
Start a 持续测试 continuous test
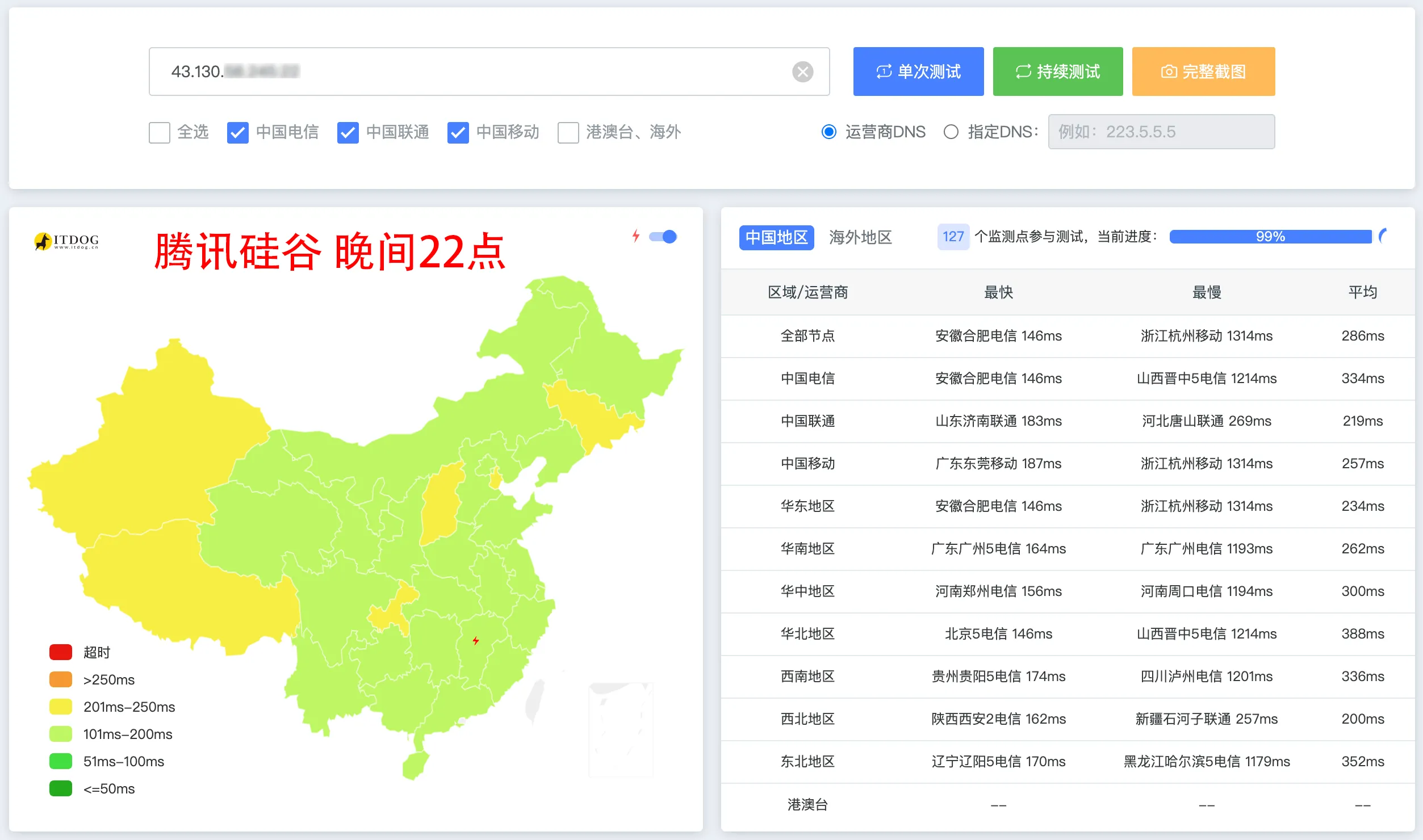pyautogui.click(x=1058, y=72)
